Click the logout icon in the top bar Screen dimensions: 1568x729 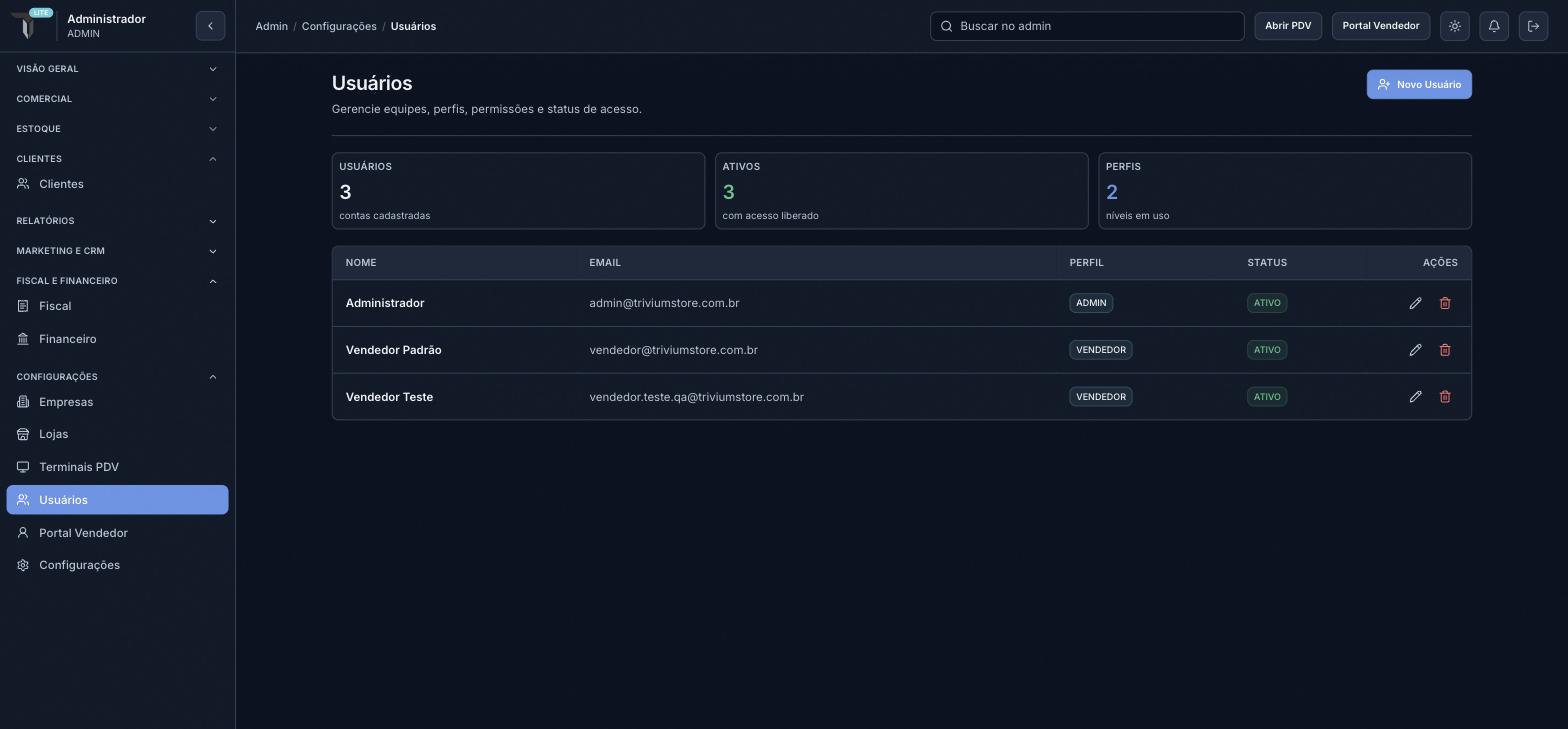(1533, 26)
